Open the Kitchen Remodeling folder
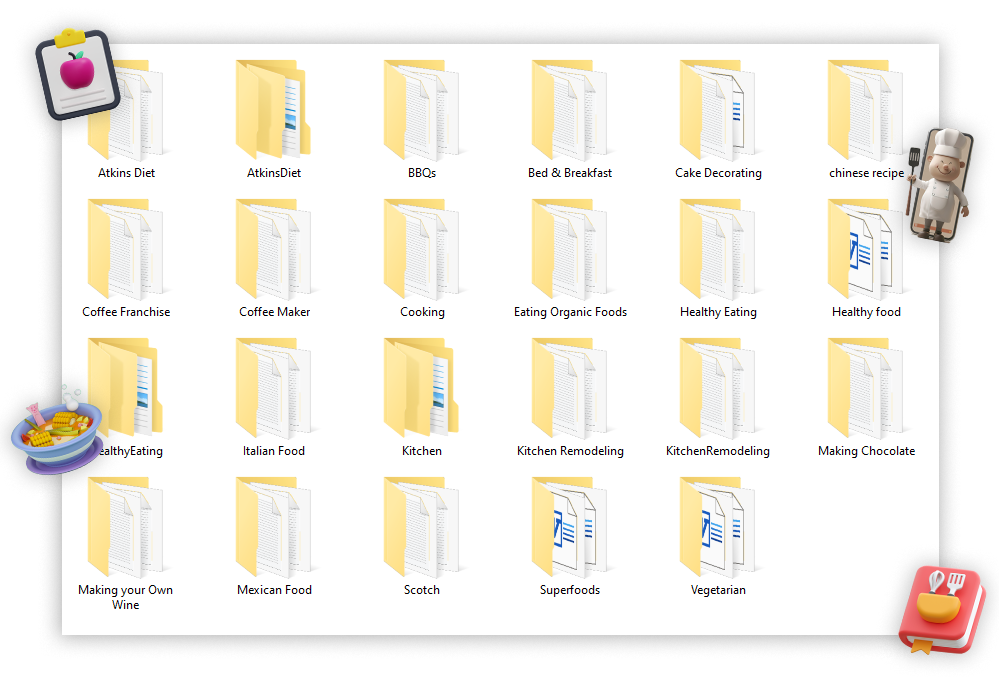The height and width of the screenshot is (682, 999). [x=569, y=388]
